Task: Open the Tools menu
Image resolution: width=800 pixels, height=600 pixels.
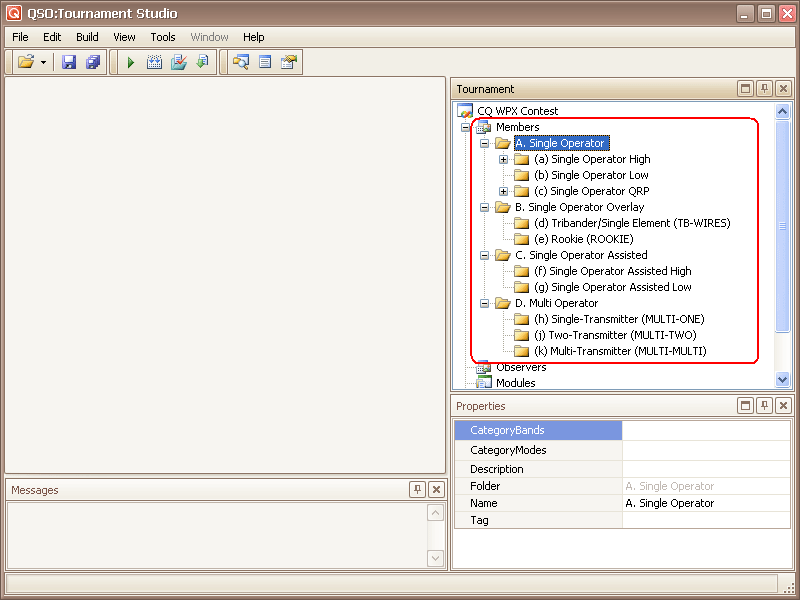Action: pyautogui.click(x=163, y=37)
